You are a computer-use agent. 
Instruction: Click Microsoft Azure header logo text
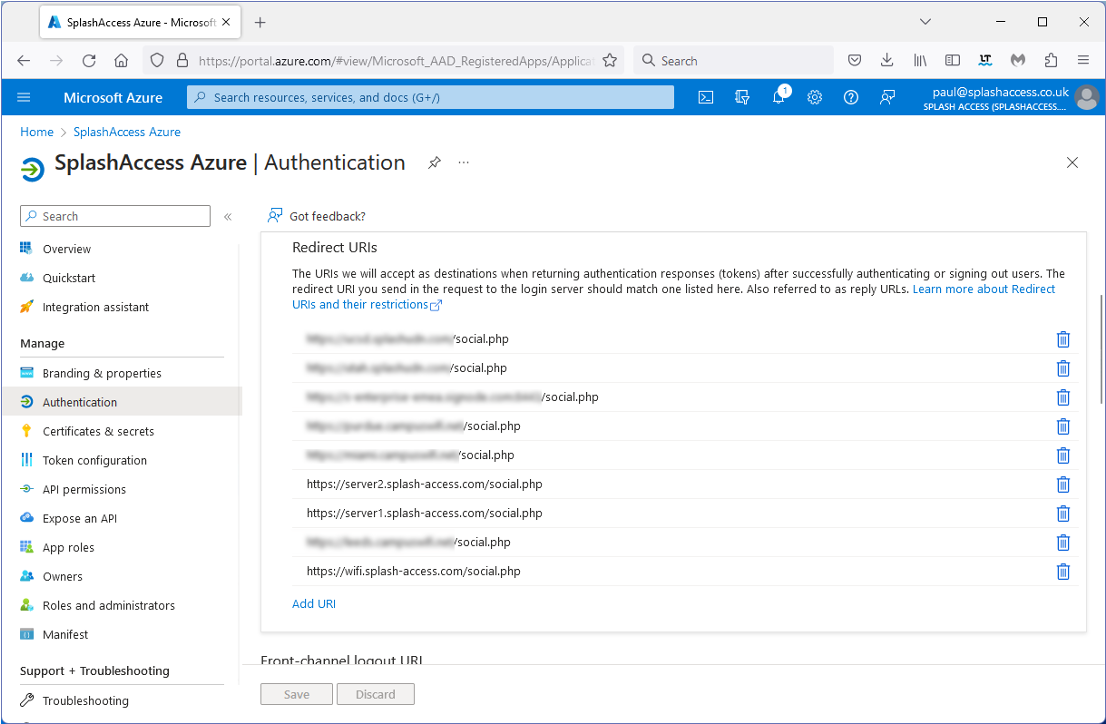pos(113,97)
